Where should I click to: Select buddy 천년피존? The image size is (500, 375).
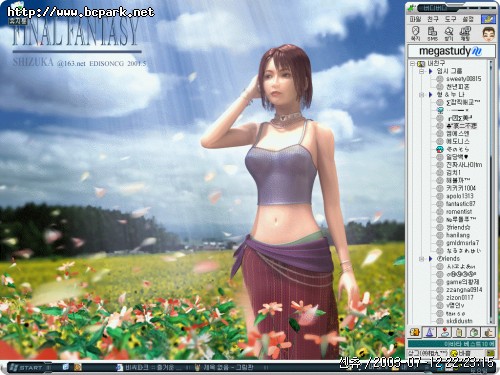(x=458, y=87)
